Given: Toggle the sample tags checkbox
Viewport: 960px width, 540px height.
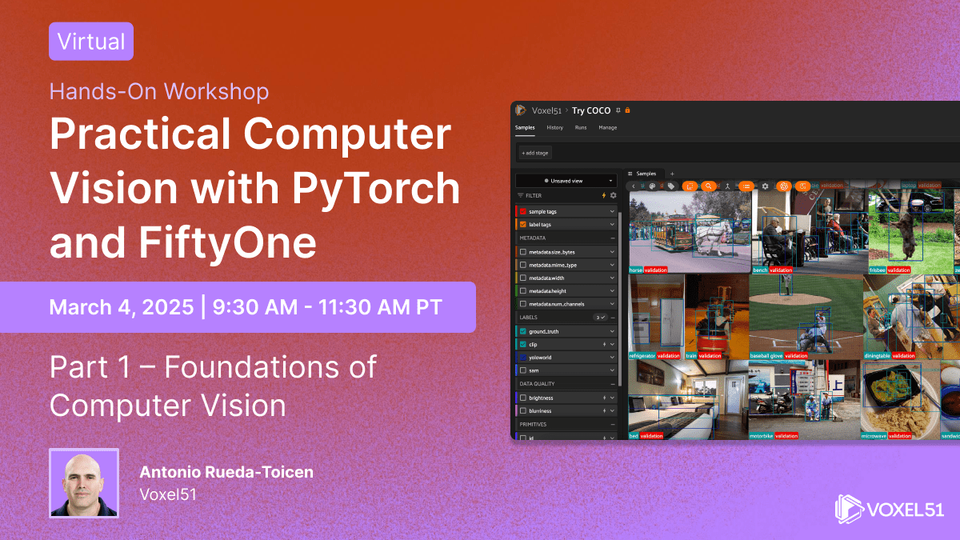Looking at the screenshot, I should click(523, 211).
